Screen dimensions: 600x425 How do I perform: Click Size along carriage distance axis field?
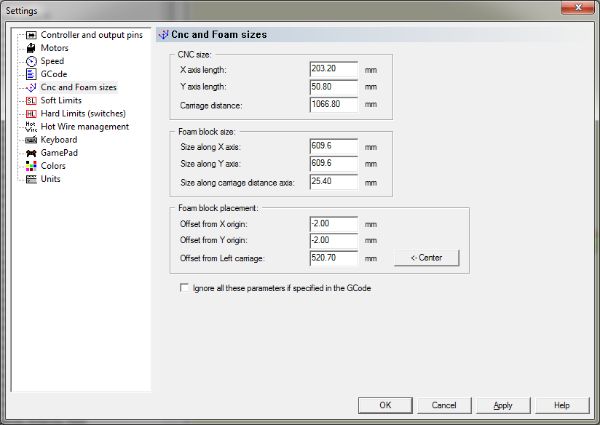tap(334, 182)
